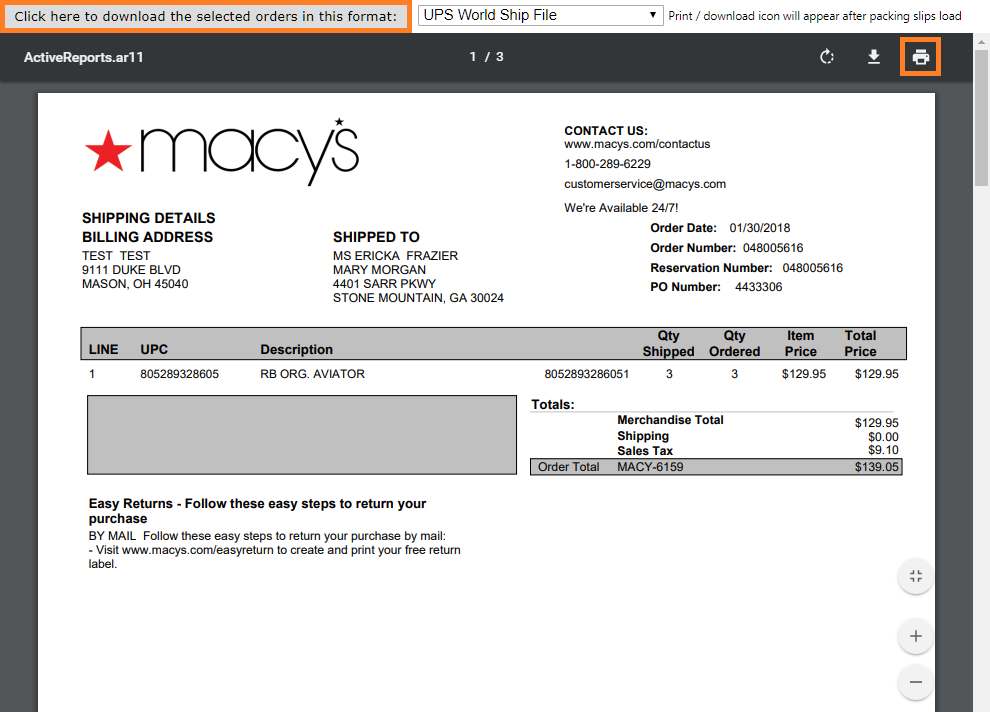990x712 pixels.
Task: Click the Description column header
Action: [296, 350]
